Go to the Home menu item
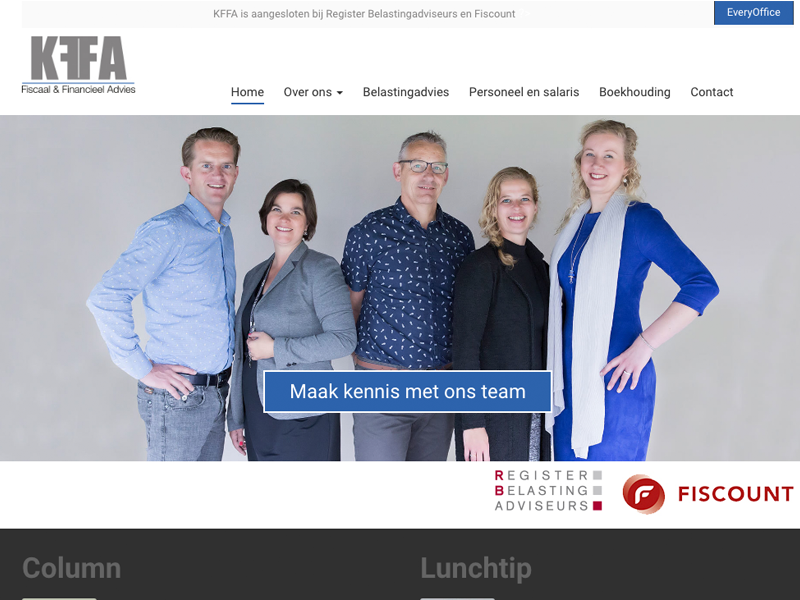The image size is (800, 600). (x=247, y=92)
